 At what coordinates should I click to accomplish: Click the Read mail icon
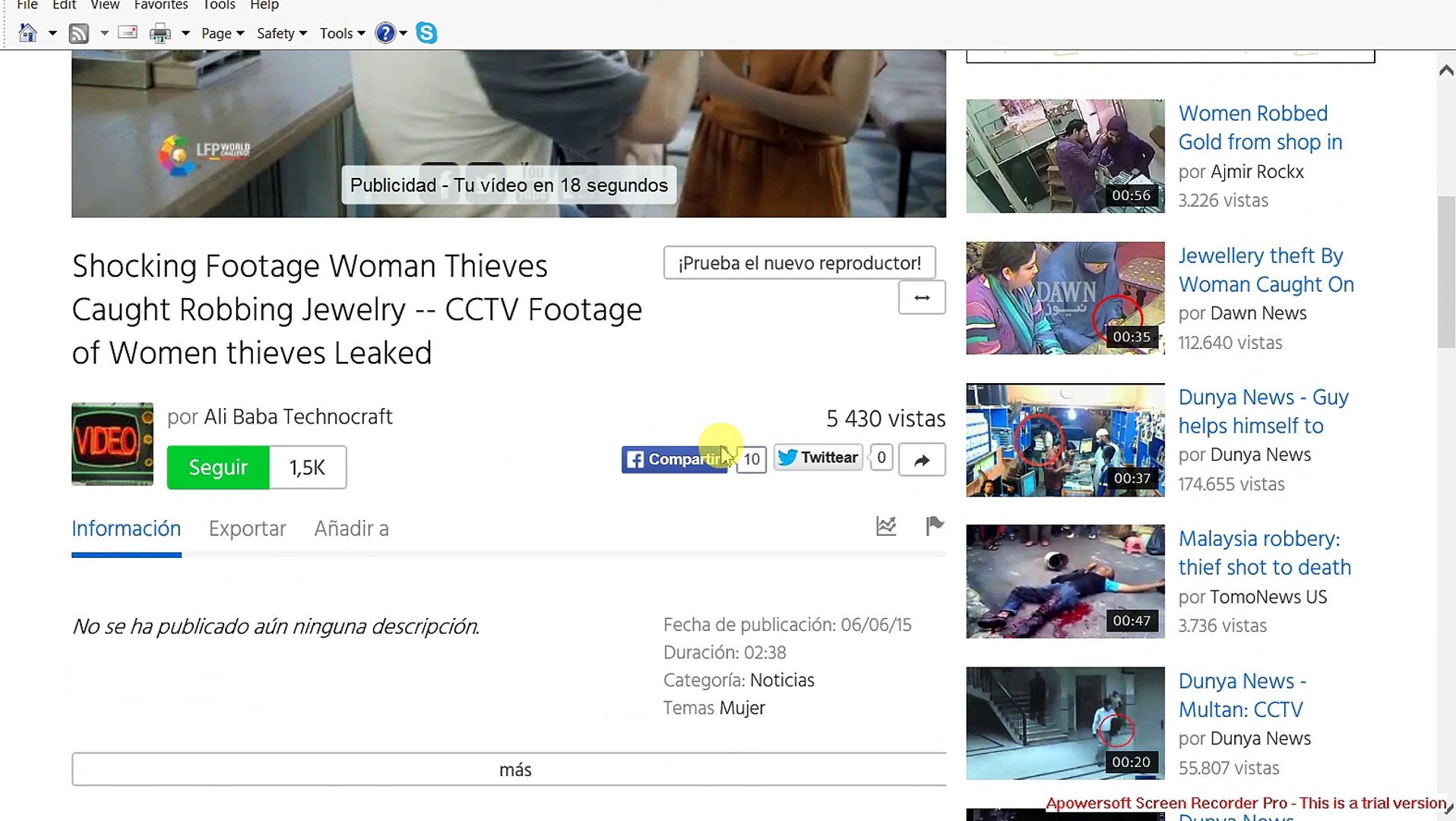click(x=128, y=33)
